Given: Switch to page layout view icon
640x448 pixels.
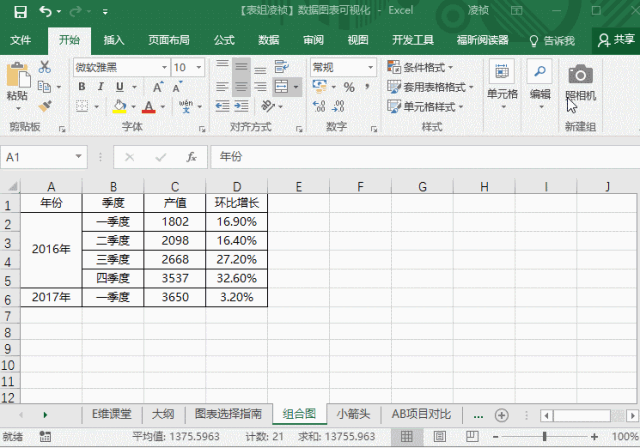Looking at the screenshot, I should coord(440,437).
